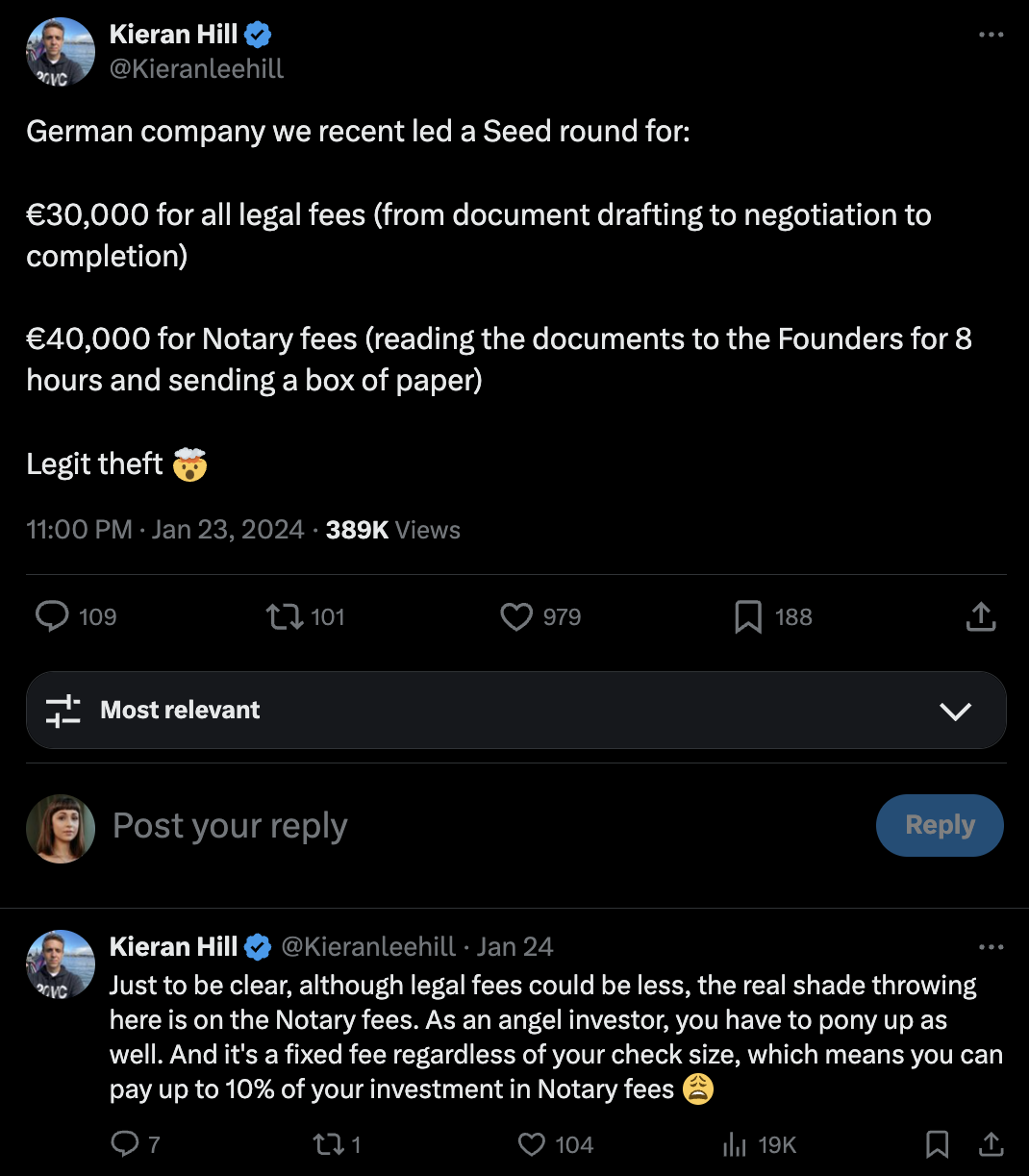The height and width of the screenshot is (1176, 1029).
Task: Like the follow-up tweet with 104 likes
Action: click(x=532, y=1144)
